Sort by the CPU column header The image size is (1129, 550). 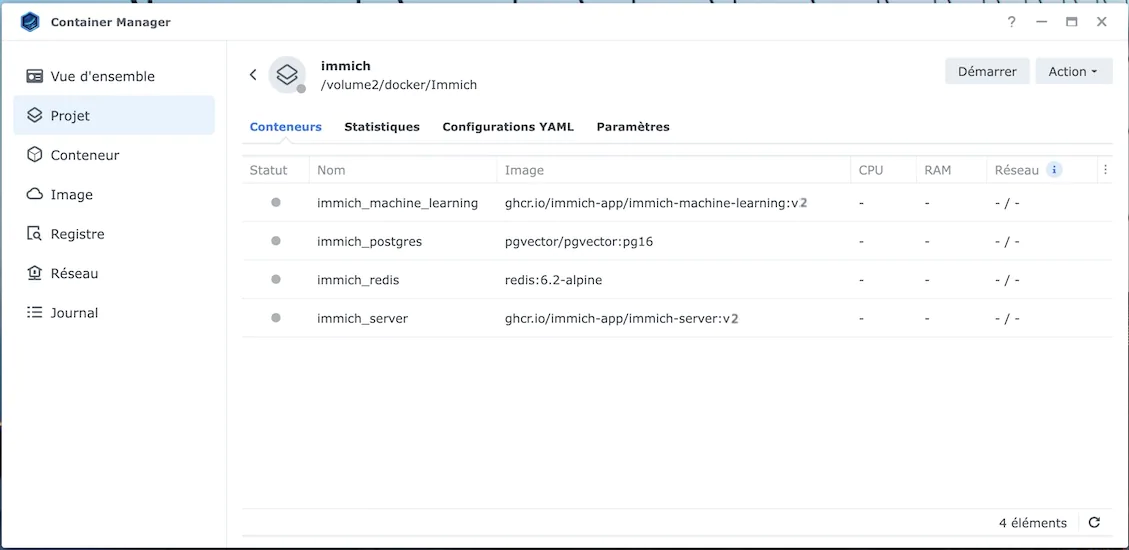[871, 170]
